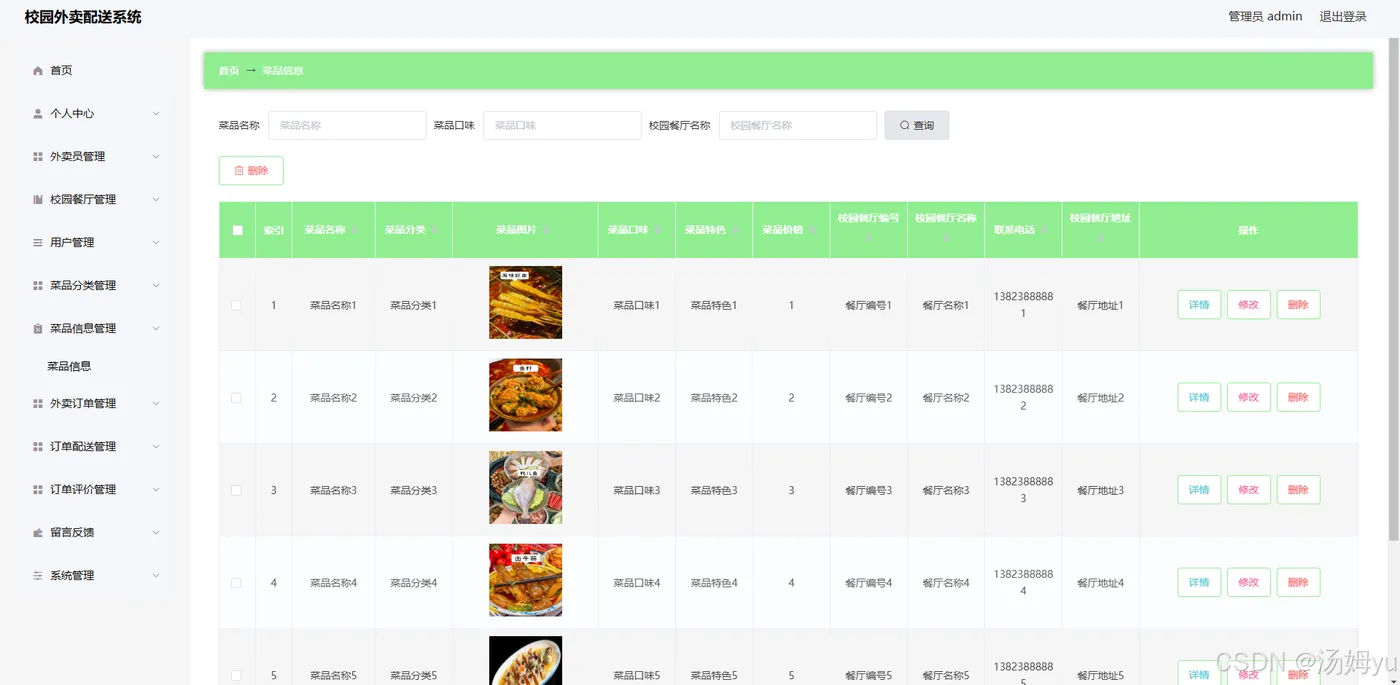Click the sort arrows in 菜品图片 header
Screen dimensions: 1400x685
click(x=546, y=230)
